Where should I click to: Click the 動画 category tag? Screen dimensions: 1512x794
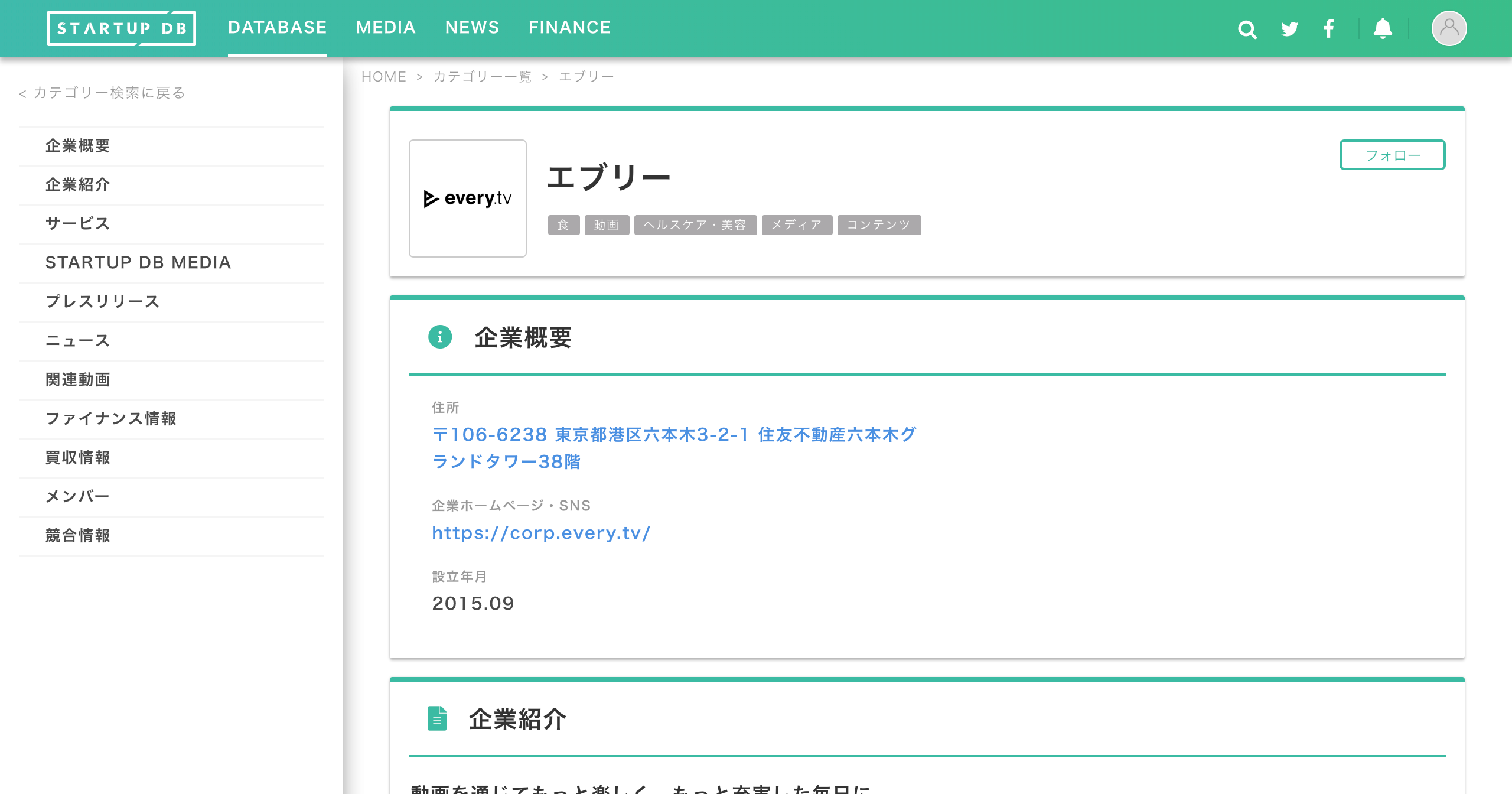click(x=607, y=225)
